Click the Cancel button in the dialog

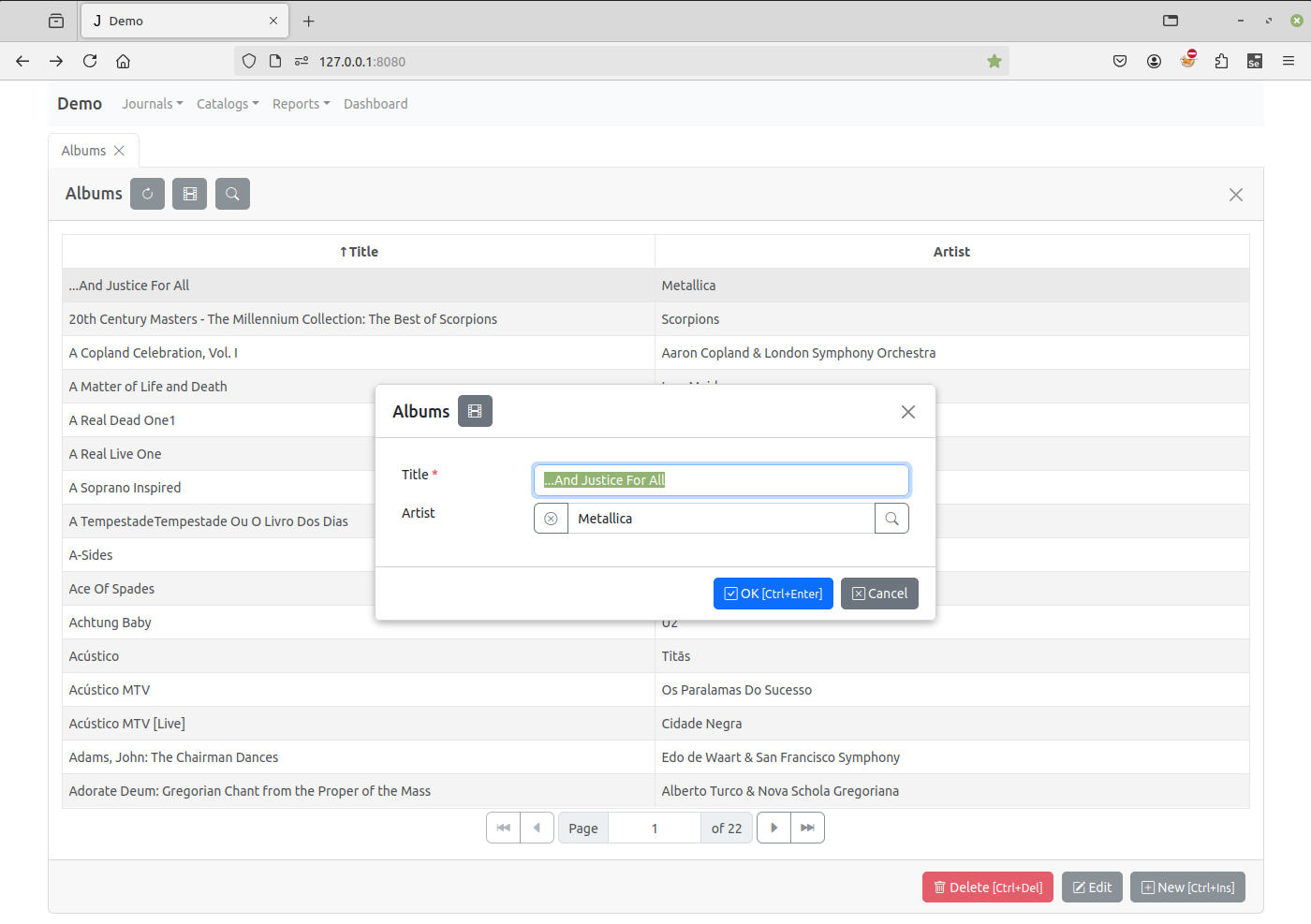[879, 594]
